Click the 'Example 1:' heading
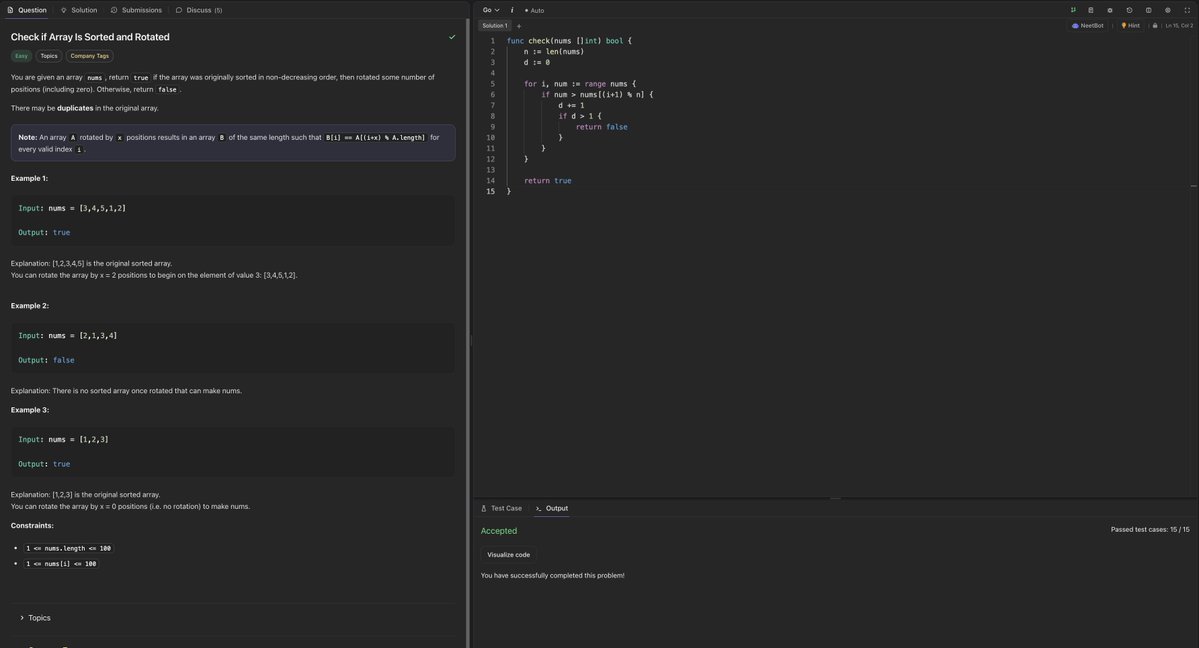This screenshot has width=1199, height=648. [x=29, y=178]
